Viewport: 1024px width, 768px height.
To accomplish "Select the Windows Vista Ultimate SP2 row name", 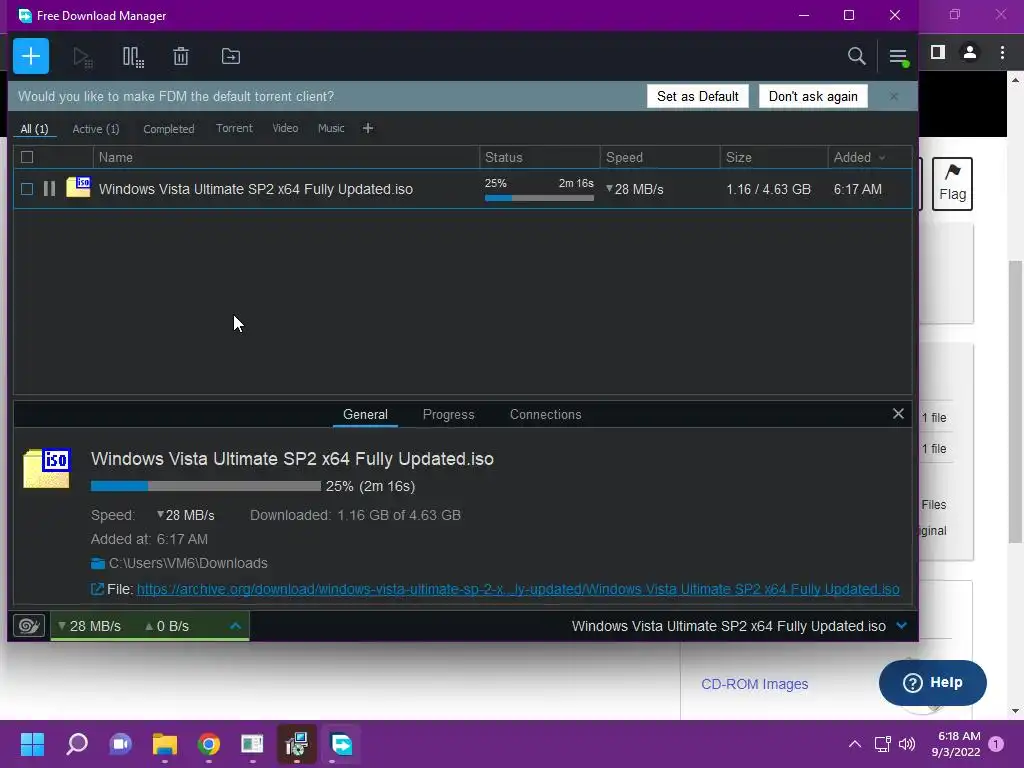I will pos(255,189).
